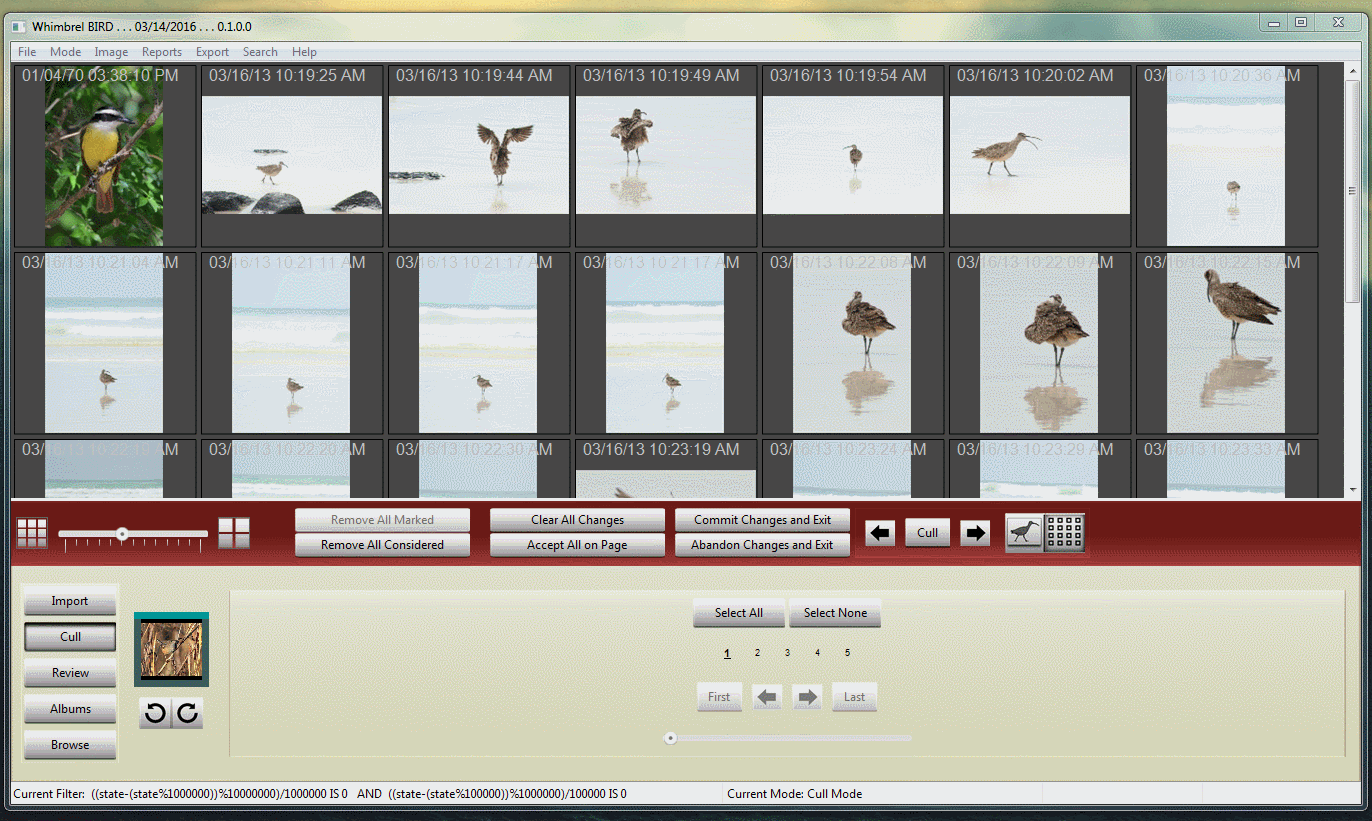Click the Current Filter status text
The image size is (1372, 821).
click(x=320, y=794)
